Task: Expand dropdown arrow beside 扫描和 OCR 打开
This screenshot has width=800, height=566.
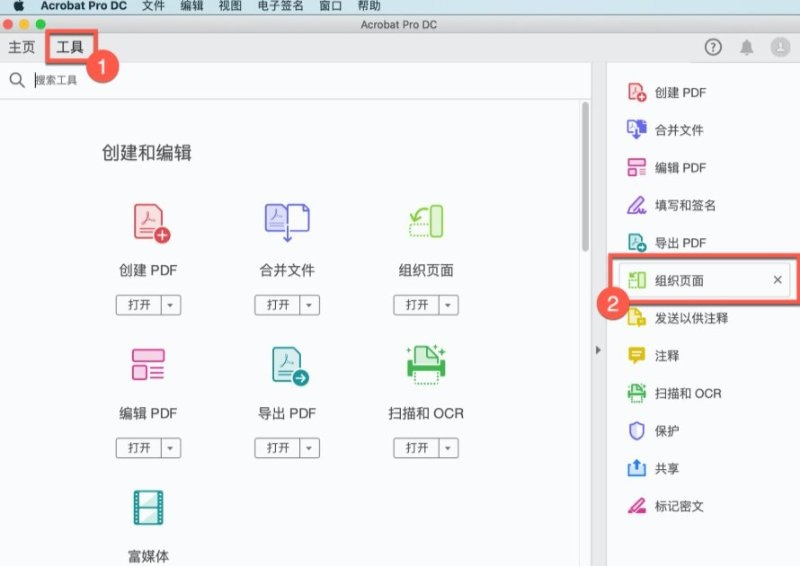Action: tap(448, 448)
